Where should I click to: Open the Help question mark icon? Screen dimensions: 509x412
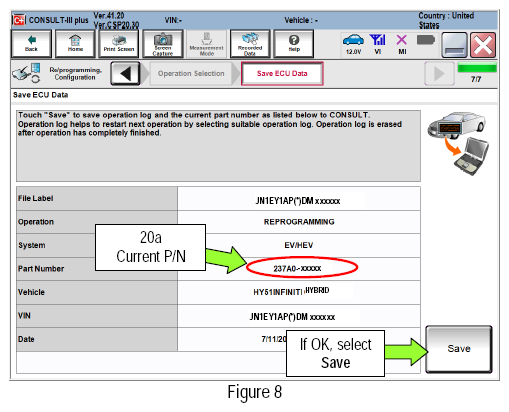(294, 44)
